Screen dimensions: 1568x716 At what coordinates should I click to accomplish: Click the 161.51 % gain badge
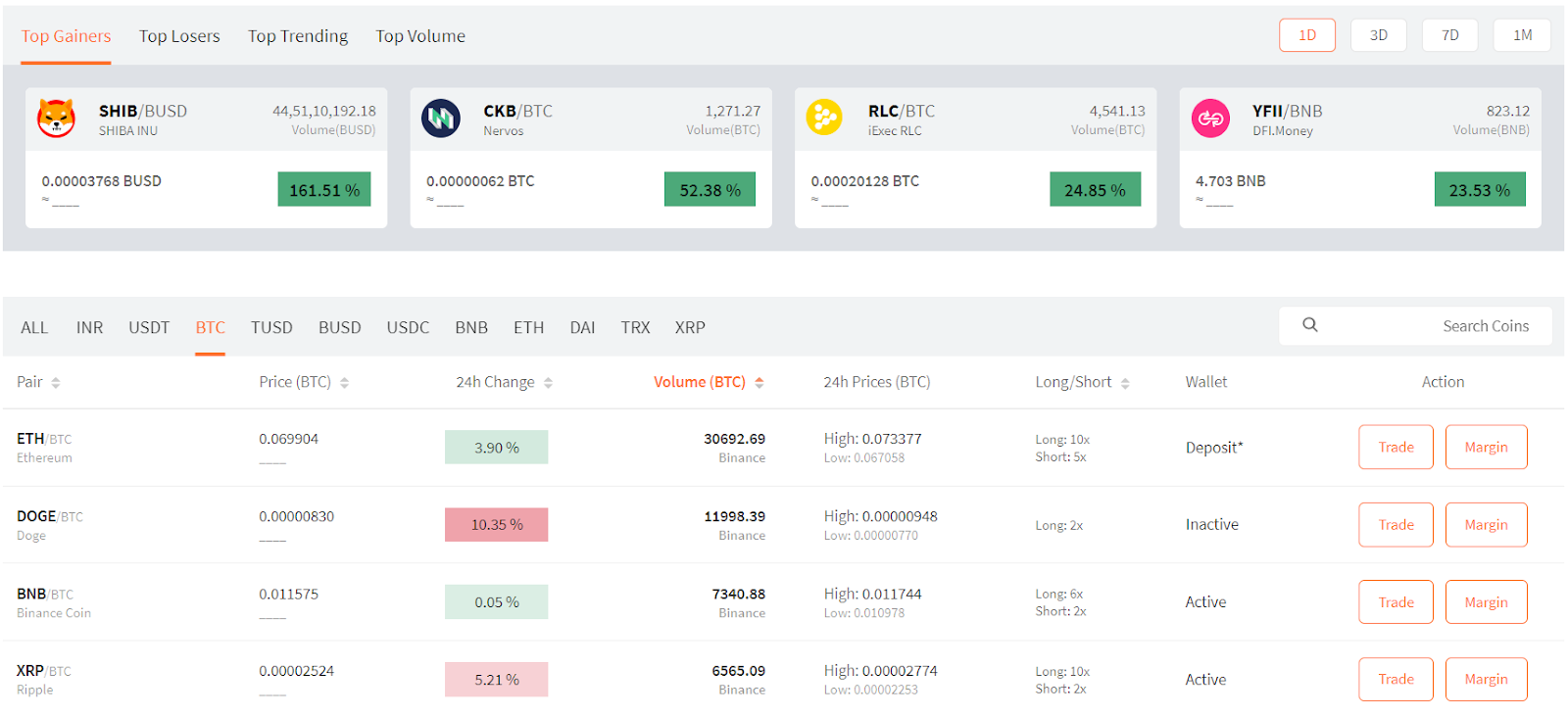tap(324, 190)
